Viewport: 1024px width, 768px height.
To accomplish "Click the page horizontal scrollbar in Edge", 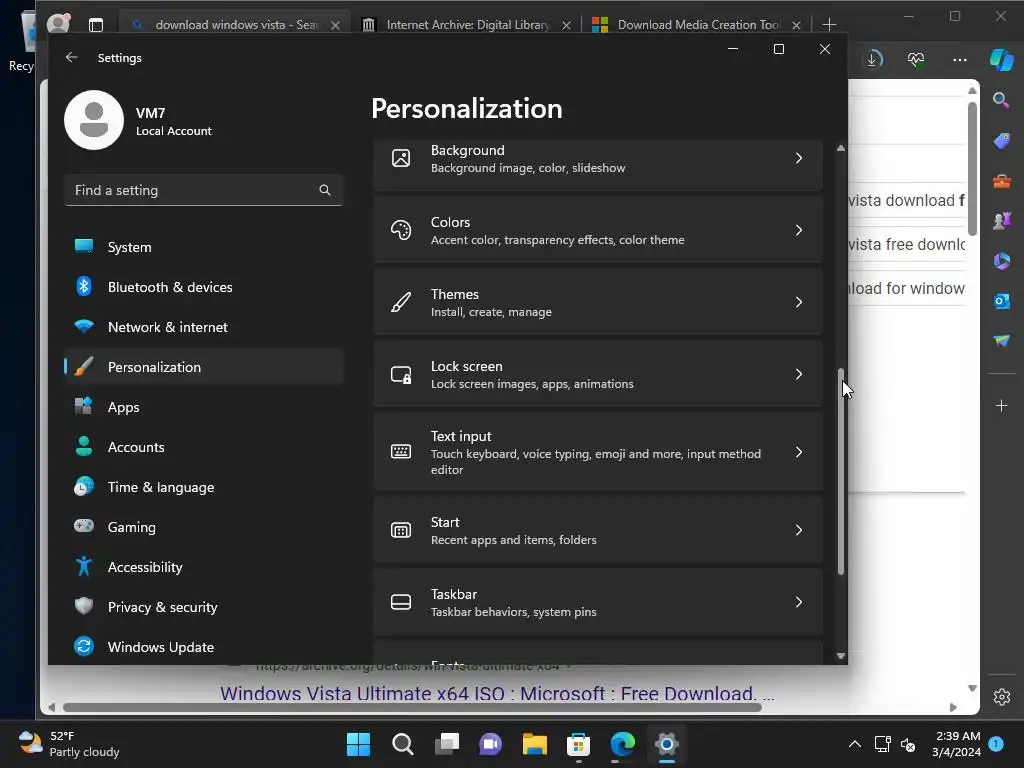I will tap(411, 707).
